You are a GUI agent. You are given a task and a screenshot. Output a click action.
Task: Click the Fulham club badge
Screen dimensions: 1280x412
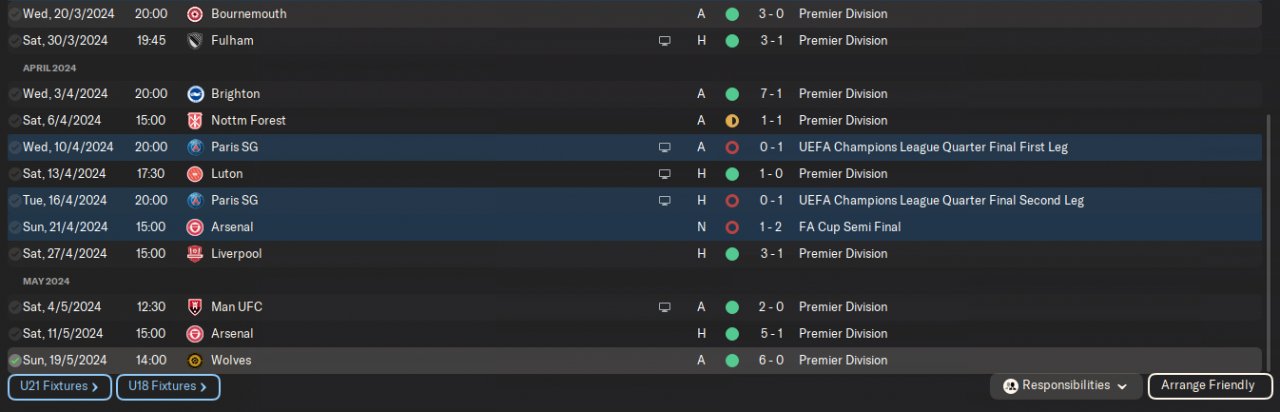(x=195, y=41)
